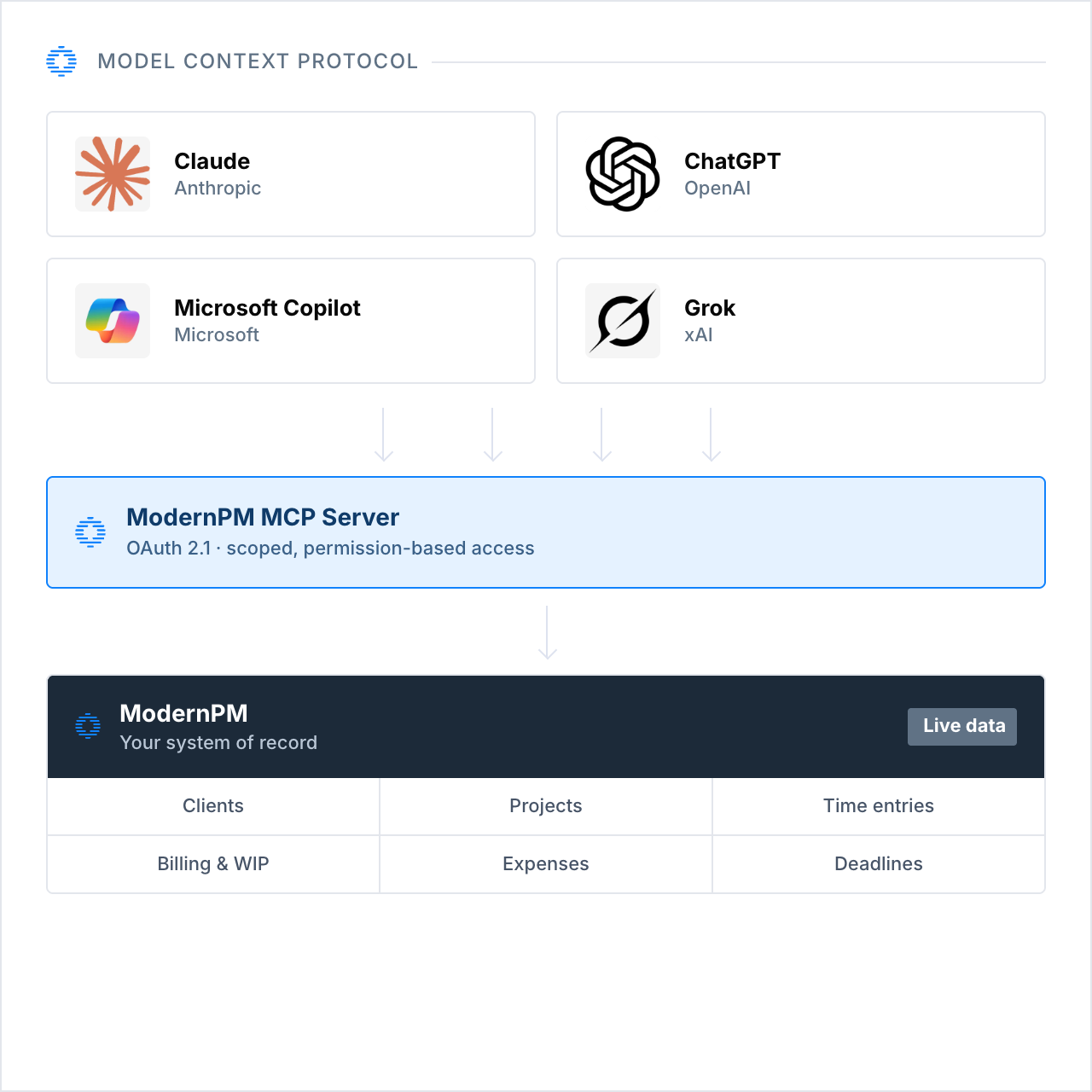Open the Clients cell
The image size is (1092, 1092).
tap(213, 806)
